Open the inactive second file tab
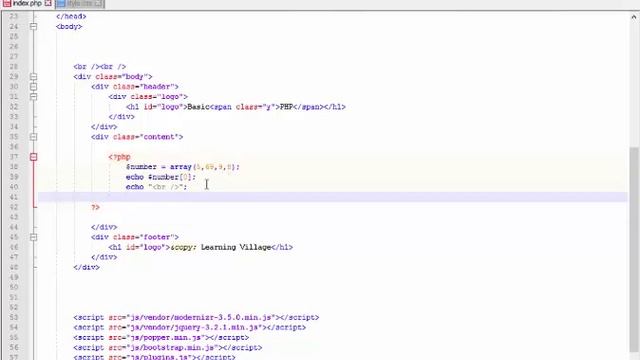 (x=80, y=4)
